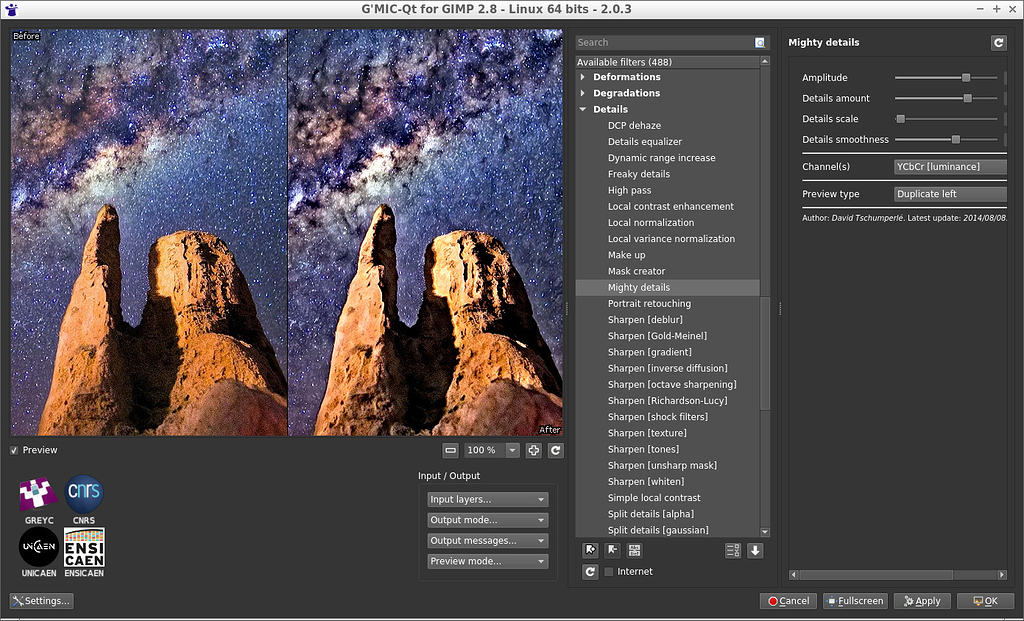Collapse the Details category
This screenshot has height=621, width=1024.
click(x=584, y=109)
